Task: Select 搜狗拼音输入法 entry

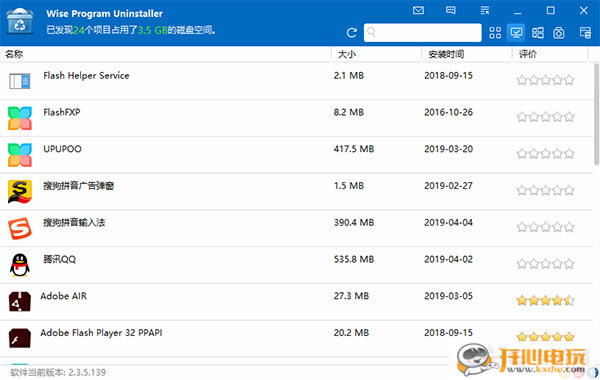Action: tap(297, 228)
